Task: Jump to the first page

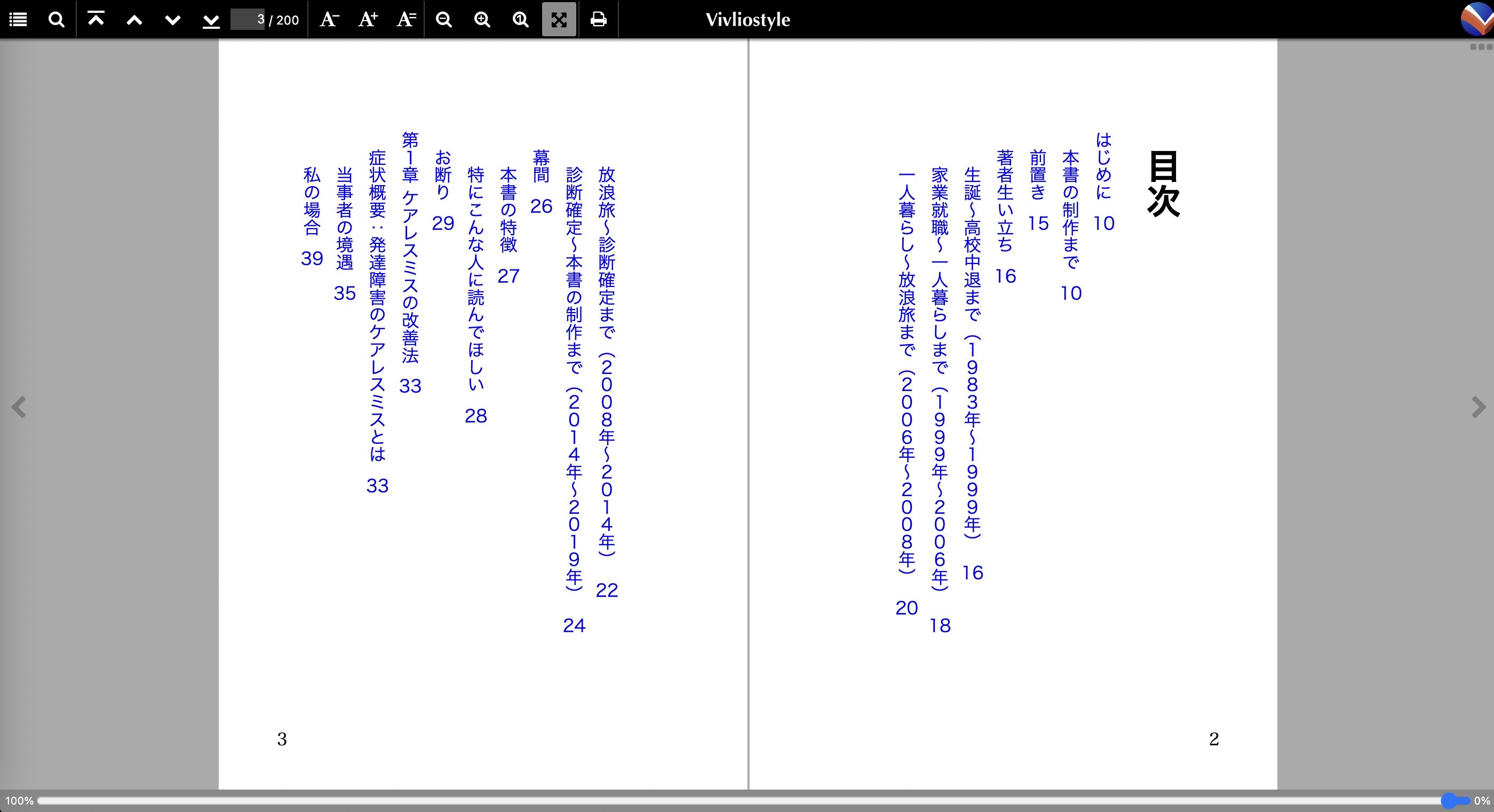Action: tap(96, 20)
